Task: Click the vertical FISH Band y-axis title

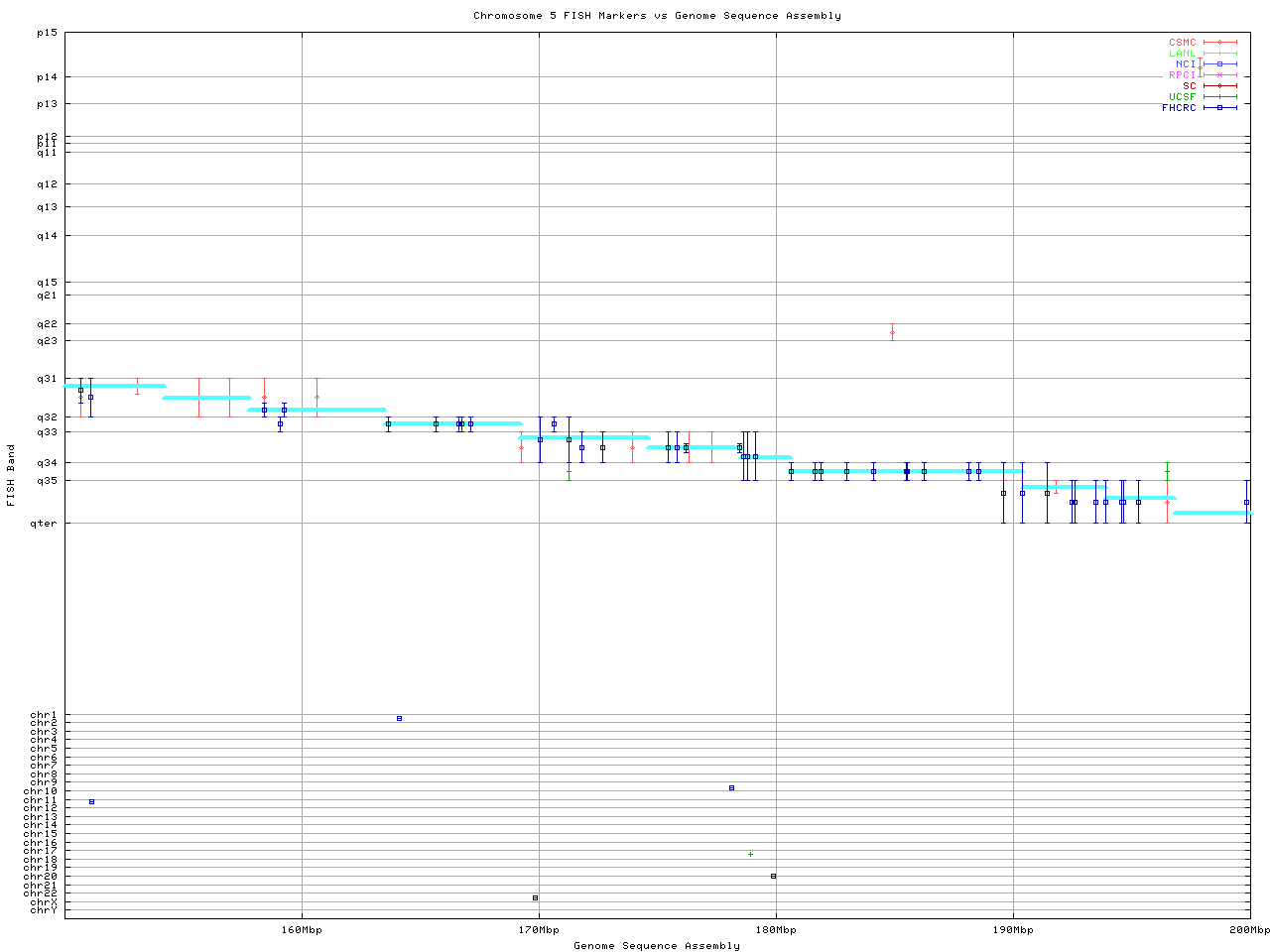Action: (11, 475)
